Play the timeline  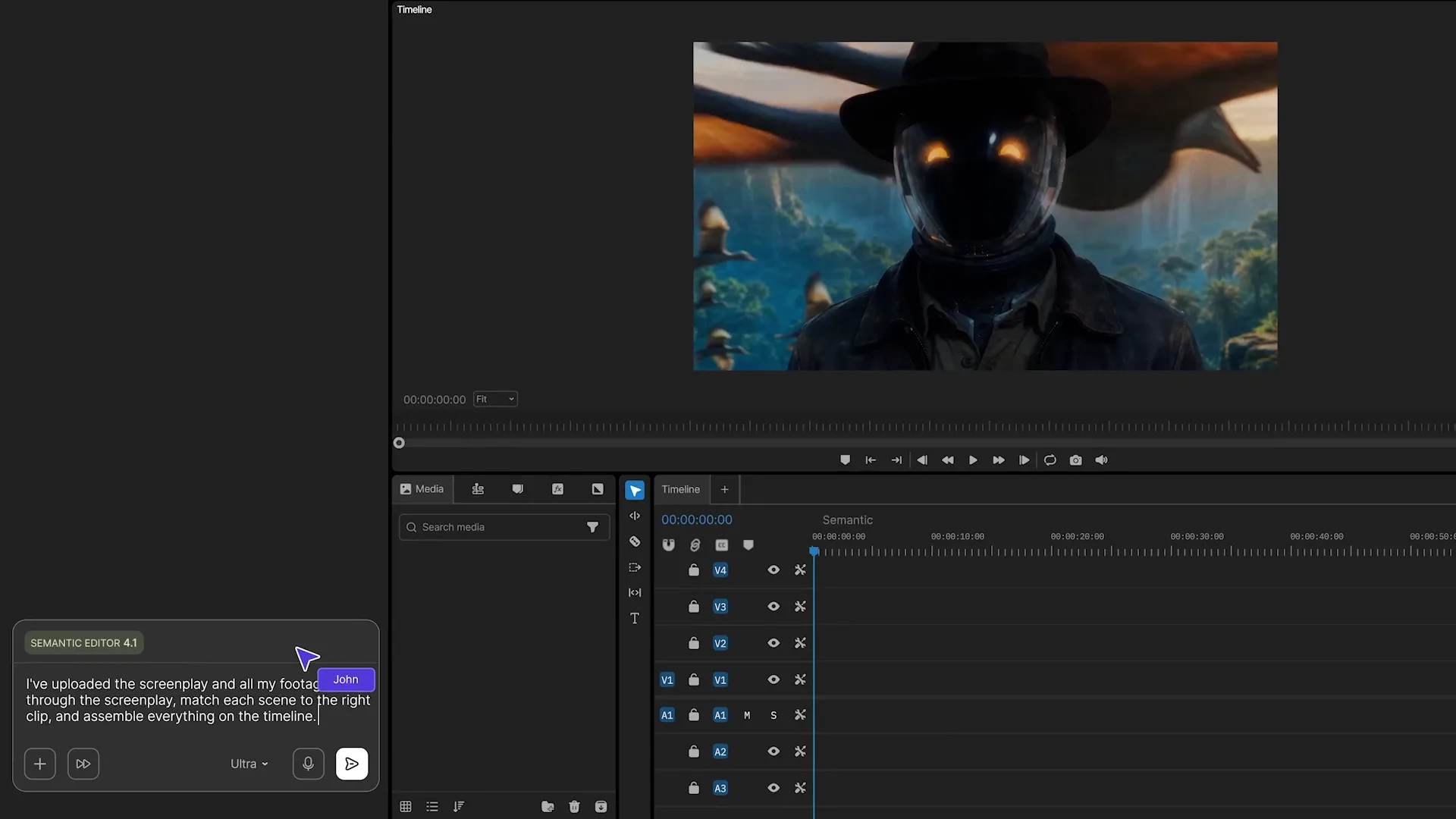pyautogui.click(x=973, y=460)
